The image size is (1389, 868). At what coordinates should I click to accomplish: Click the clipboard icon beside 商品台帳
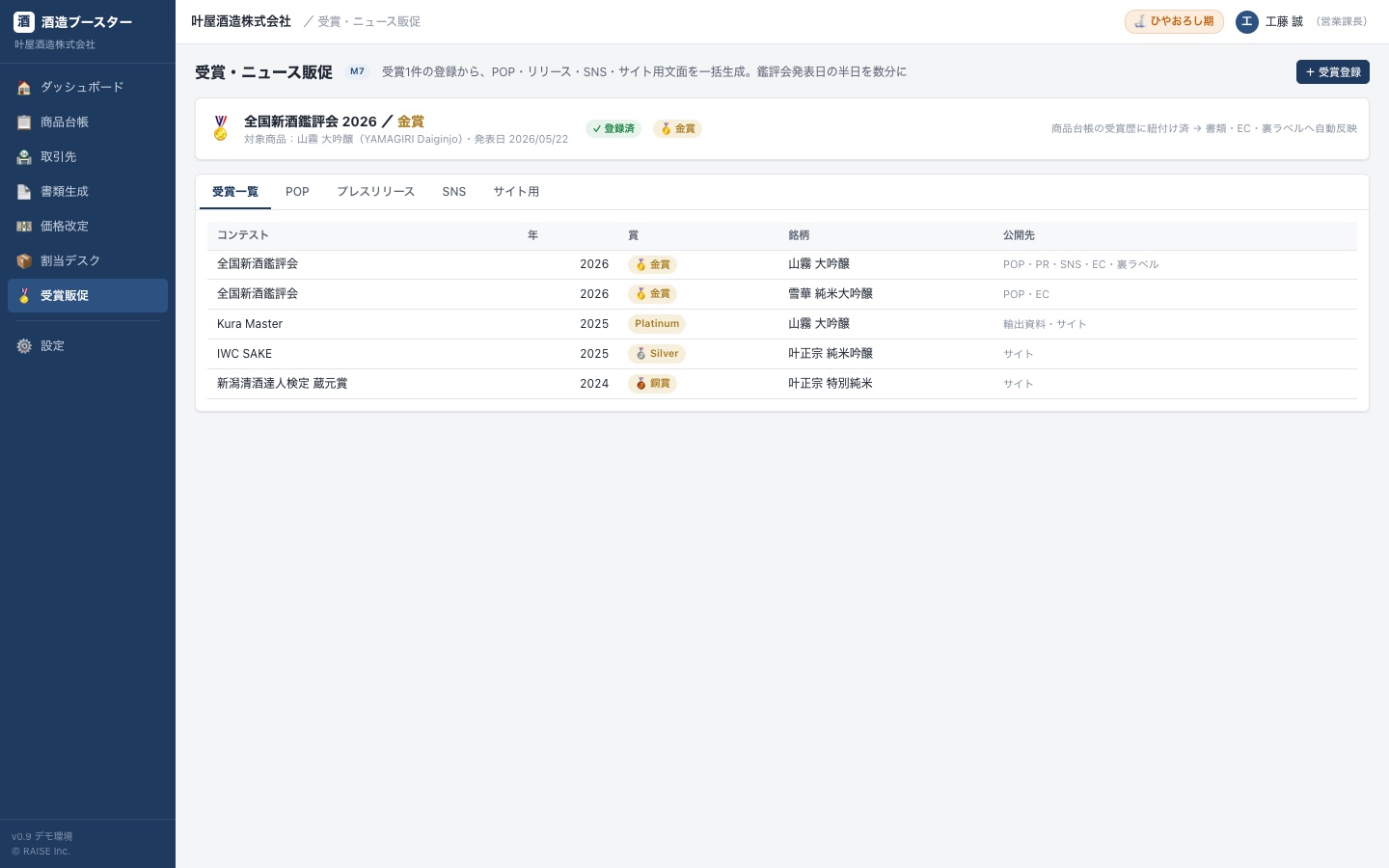pos(24,122)
